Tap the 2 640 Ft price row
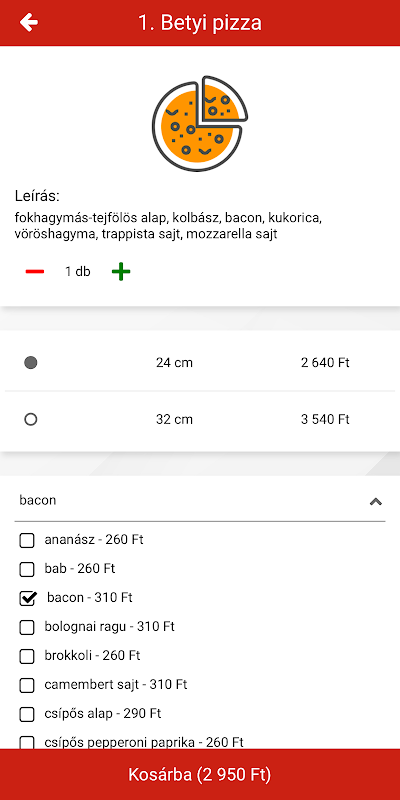This screenshot has height=800, width=400. tap(200, 363)
